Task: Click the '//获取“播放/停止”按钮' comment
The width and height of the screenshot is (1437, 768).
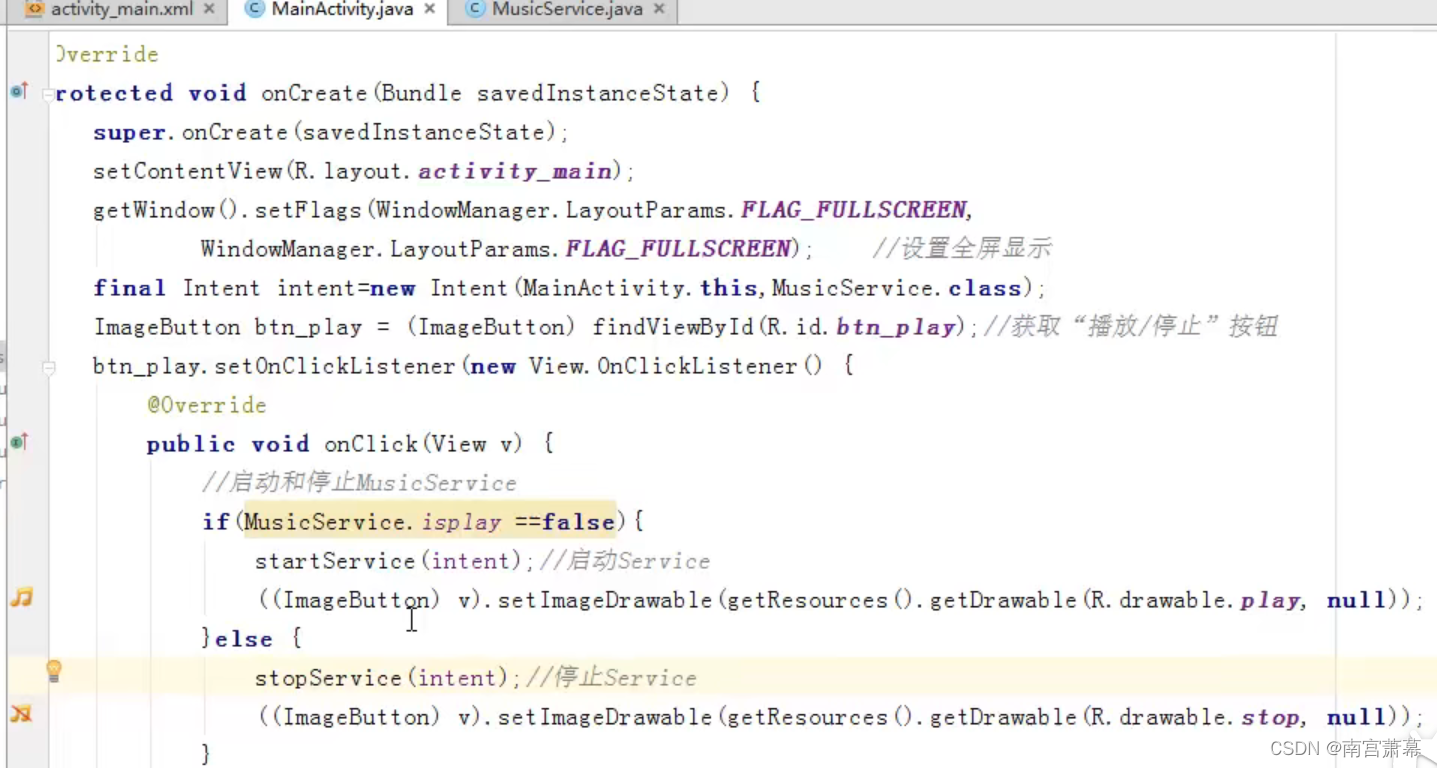Action: [x=1131, y=327]
